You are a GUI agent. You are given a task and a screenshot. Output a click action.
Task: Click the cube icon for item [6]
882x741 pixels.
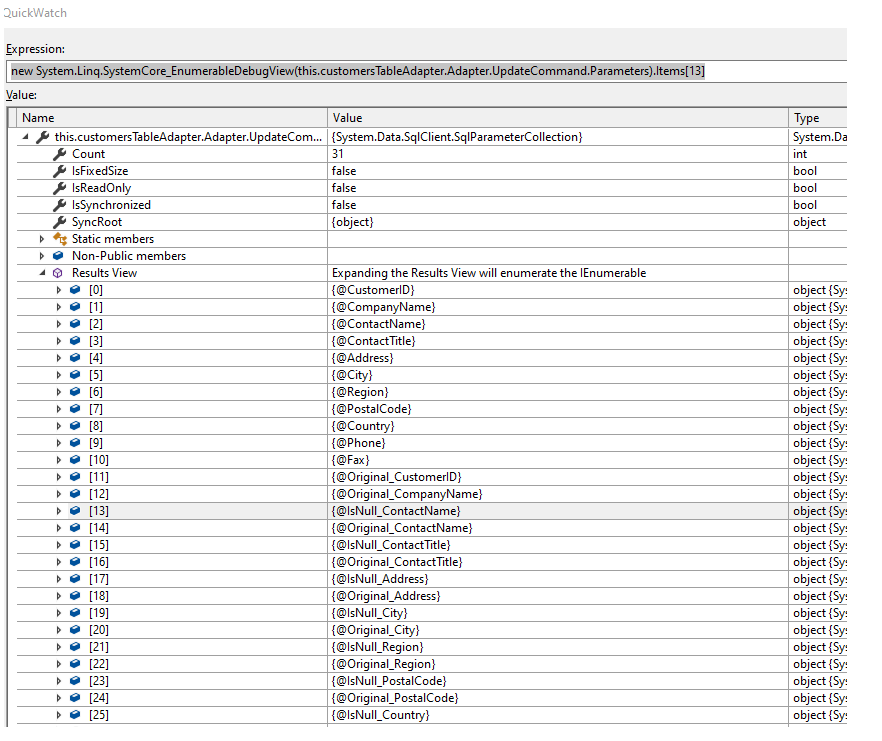tap(75, 392)
